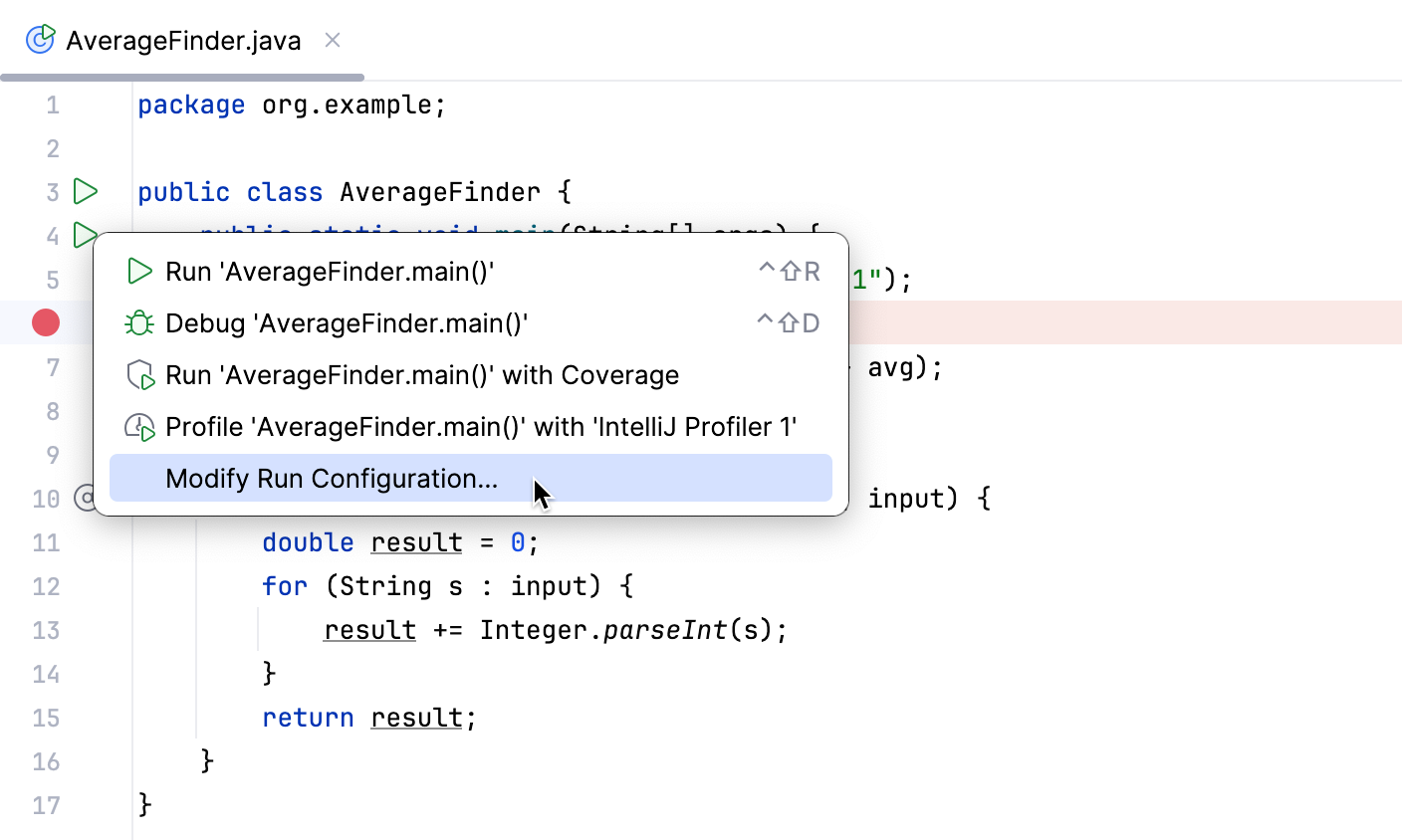Place cursor on the return keyword

[x=308, y=718]
